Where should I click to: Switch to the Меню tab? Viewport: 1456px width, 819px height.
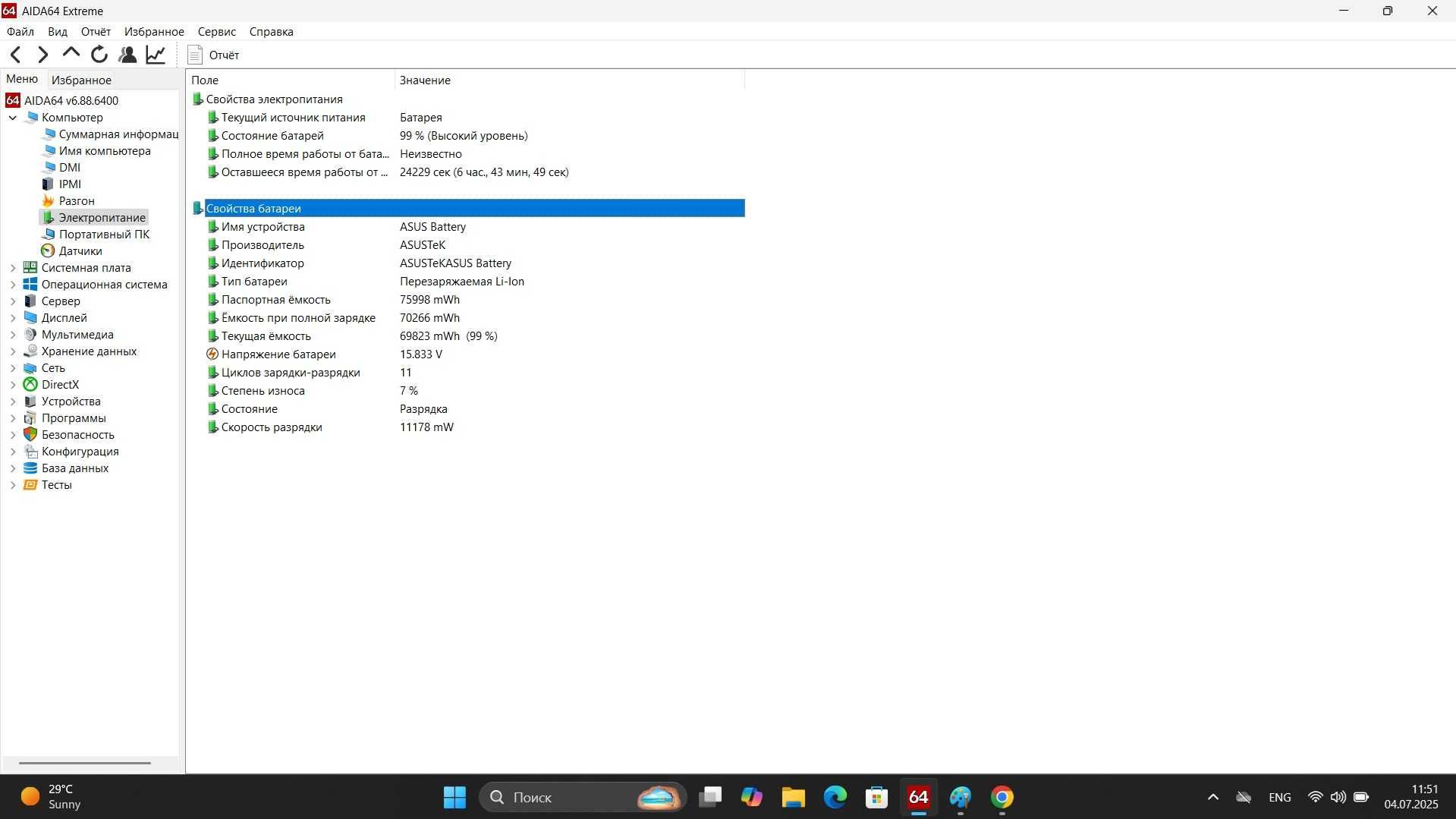coord(22,79)
